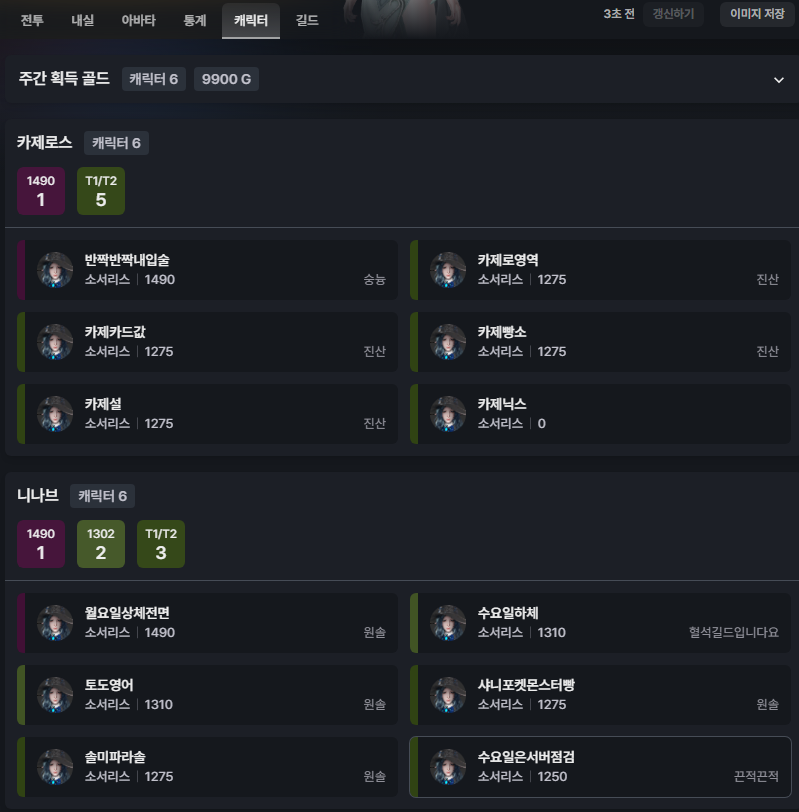Image resolution: width=799 pixels, height=812 pixels.
Task: Open the 샤니포켓몬스터빵 character card
Action: click(x=600, y=695)
